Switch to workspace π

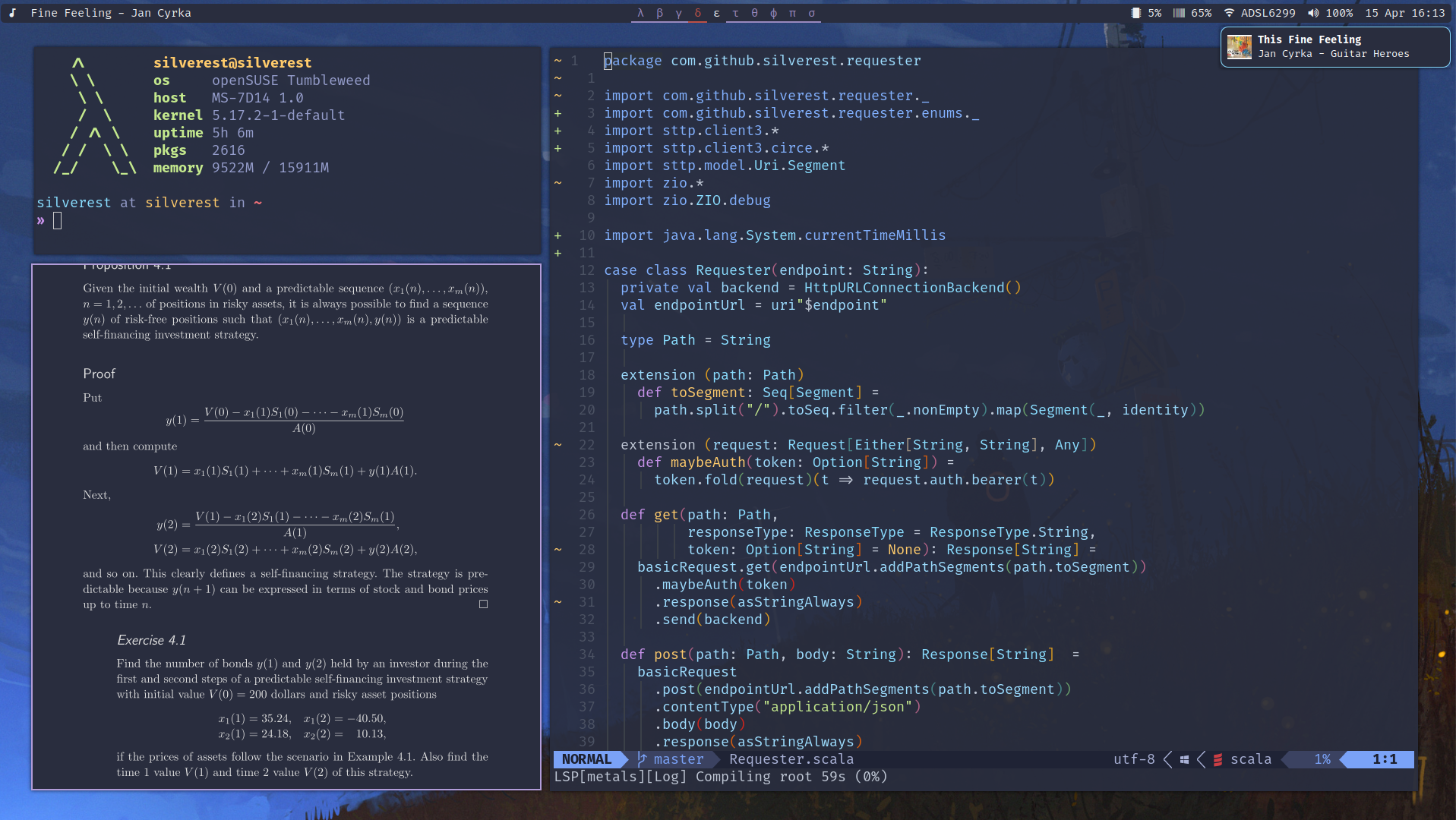pos(792,13)
